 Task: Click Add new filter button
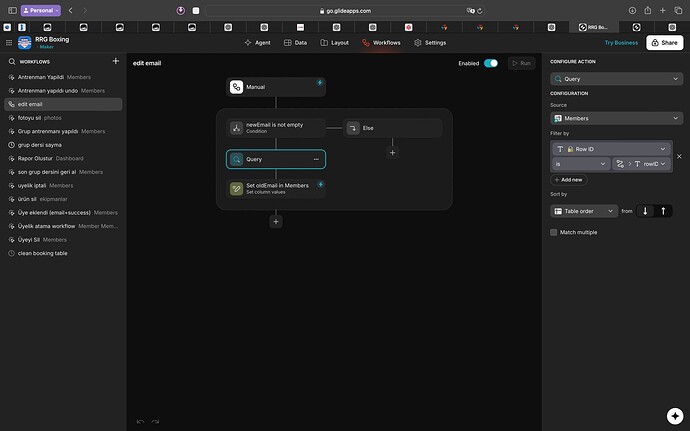(568, 180)
